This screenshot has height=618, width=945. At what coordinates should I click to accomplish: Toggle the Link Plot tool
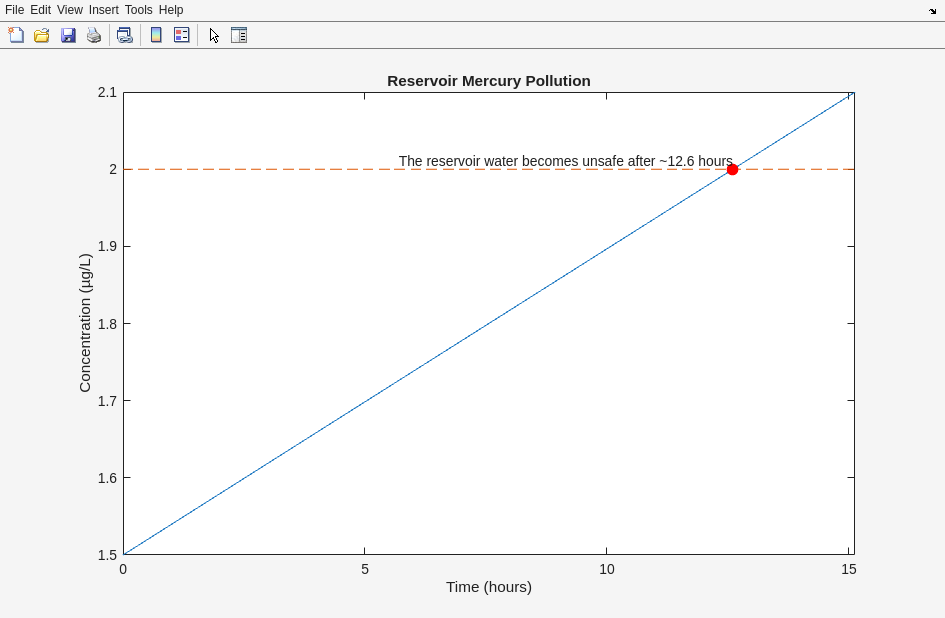pyautogui.click(x=124, y=35)
